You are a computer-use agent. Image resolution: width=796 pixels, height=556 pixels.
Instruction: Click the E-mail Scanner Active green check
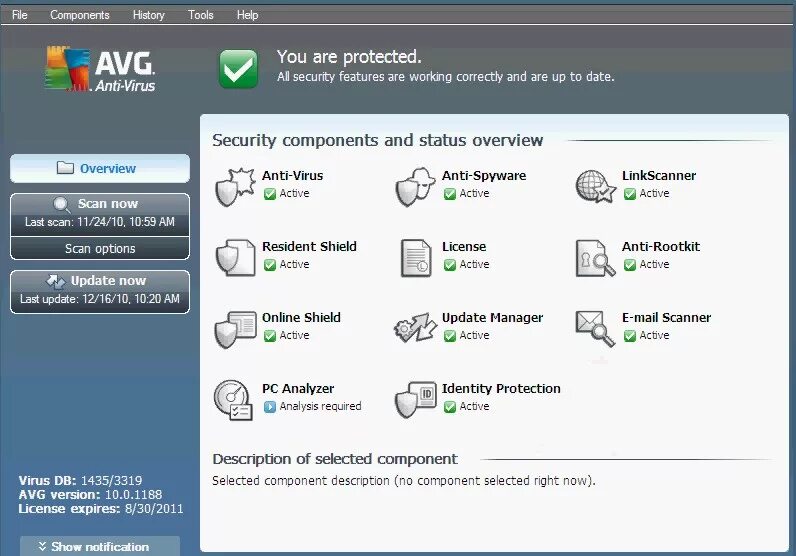[630, 336]
